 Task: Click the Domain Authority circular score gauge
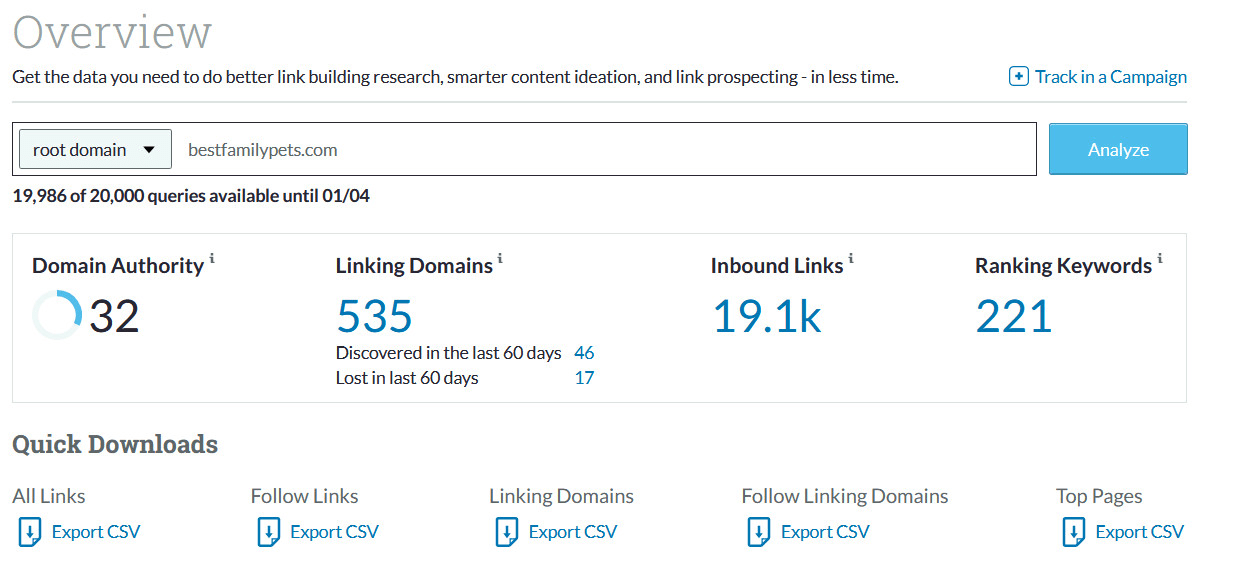click(56, 316)
